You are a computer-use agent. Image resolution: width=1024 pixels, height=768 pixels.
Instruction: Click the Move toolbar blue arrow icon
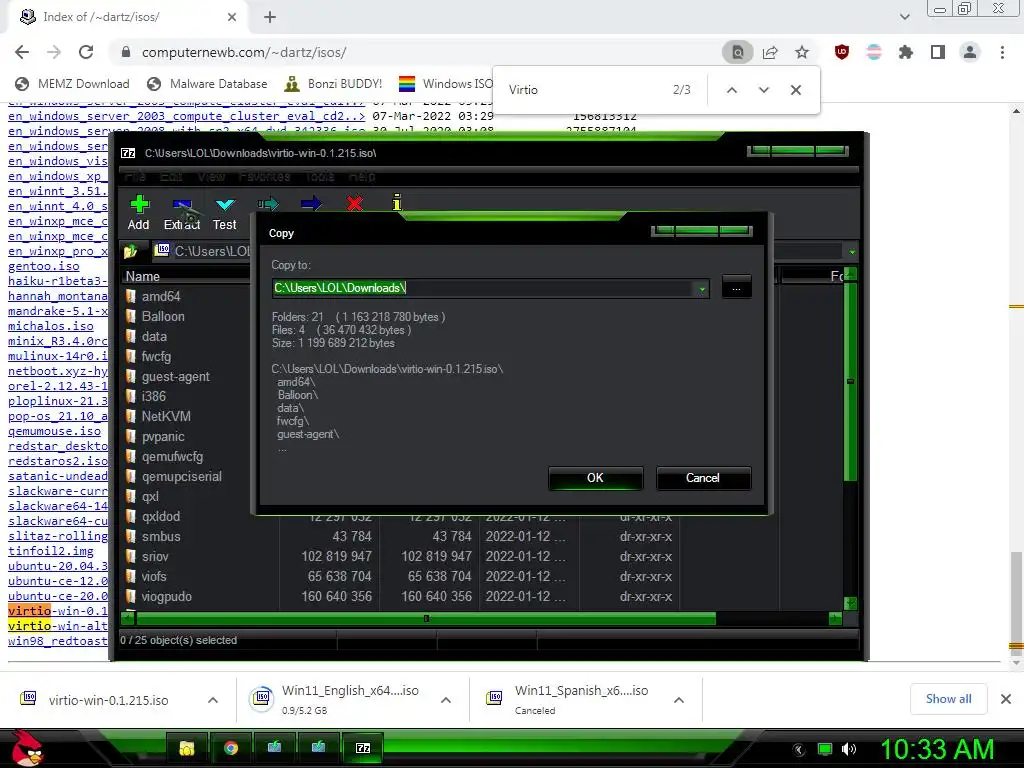pyautogui.click(x=311, y=204)
